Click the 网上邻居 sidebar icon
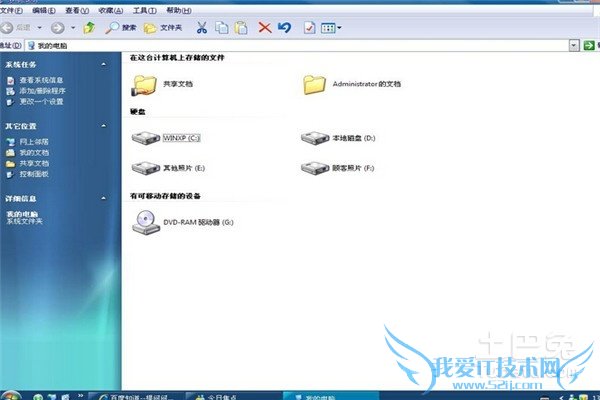 (10, 142)
